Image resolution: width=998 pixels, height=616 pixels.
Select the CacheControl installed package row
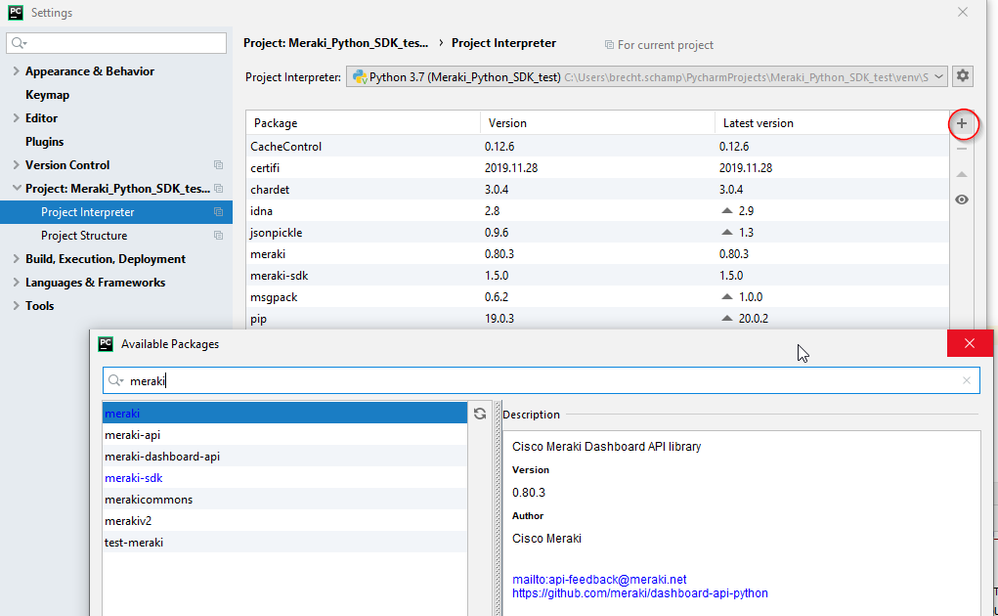pyautogui.click(x=597, y=146)
